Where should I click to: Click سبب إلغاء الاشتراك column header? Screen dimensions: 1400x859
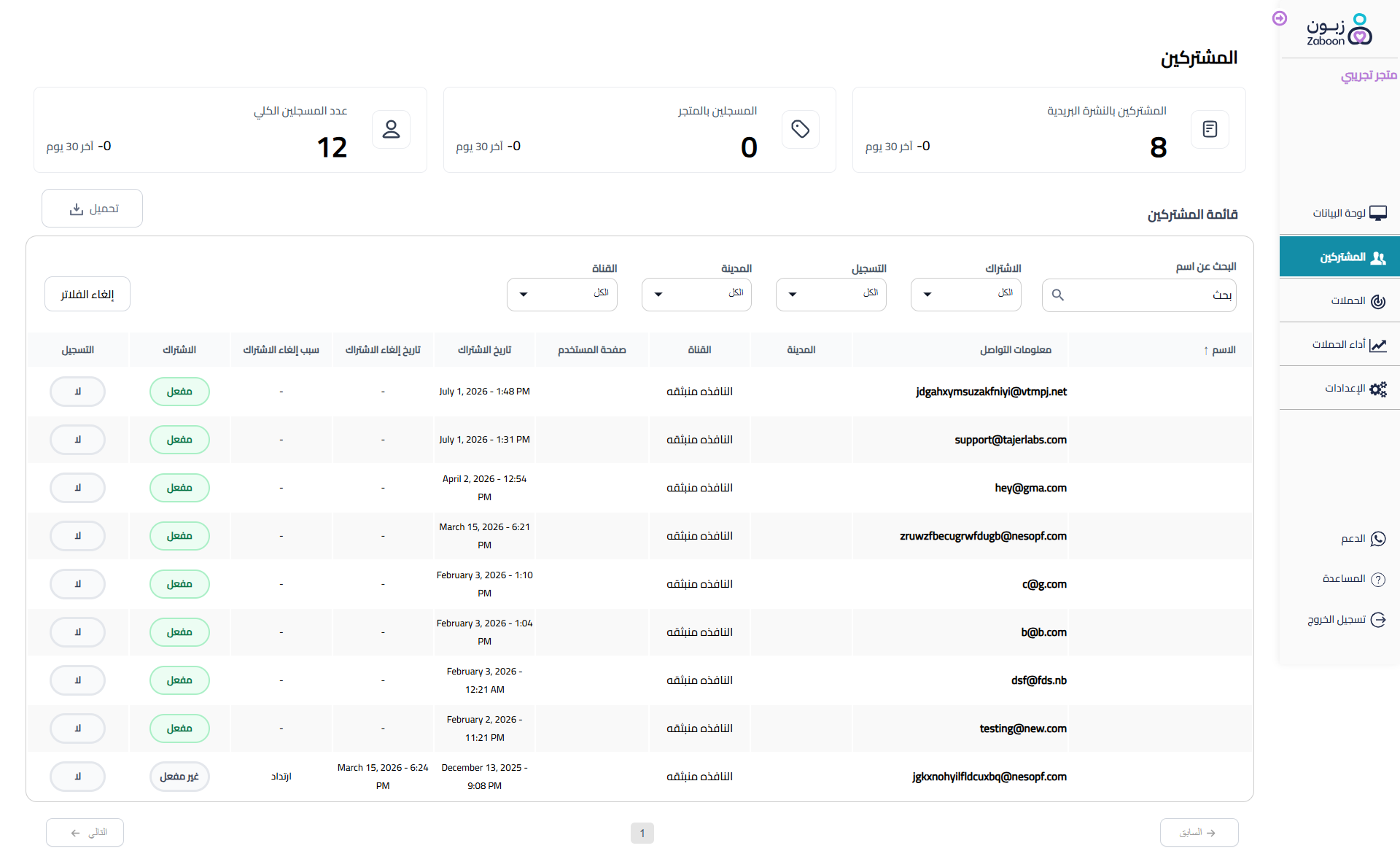click(x=281, y=350)
